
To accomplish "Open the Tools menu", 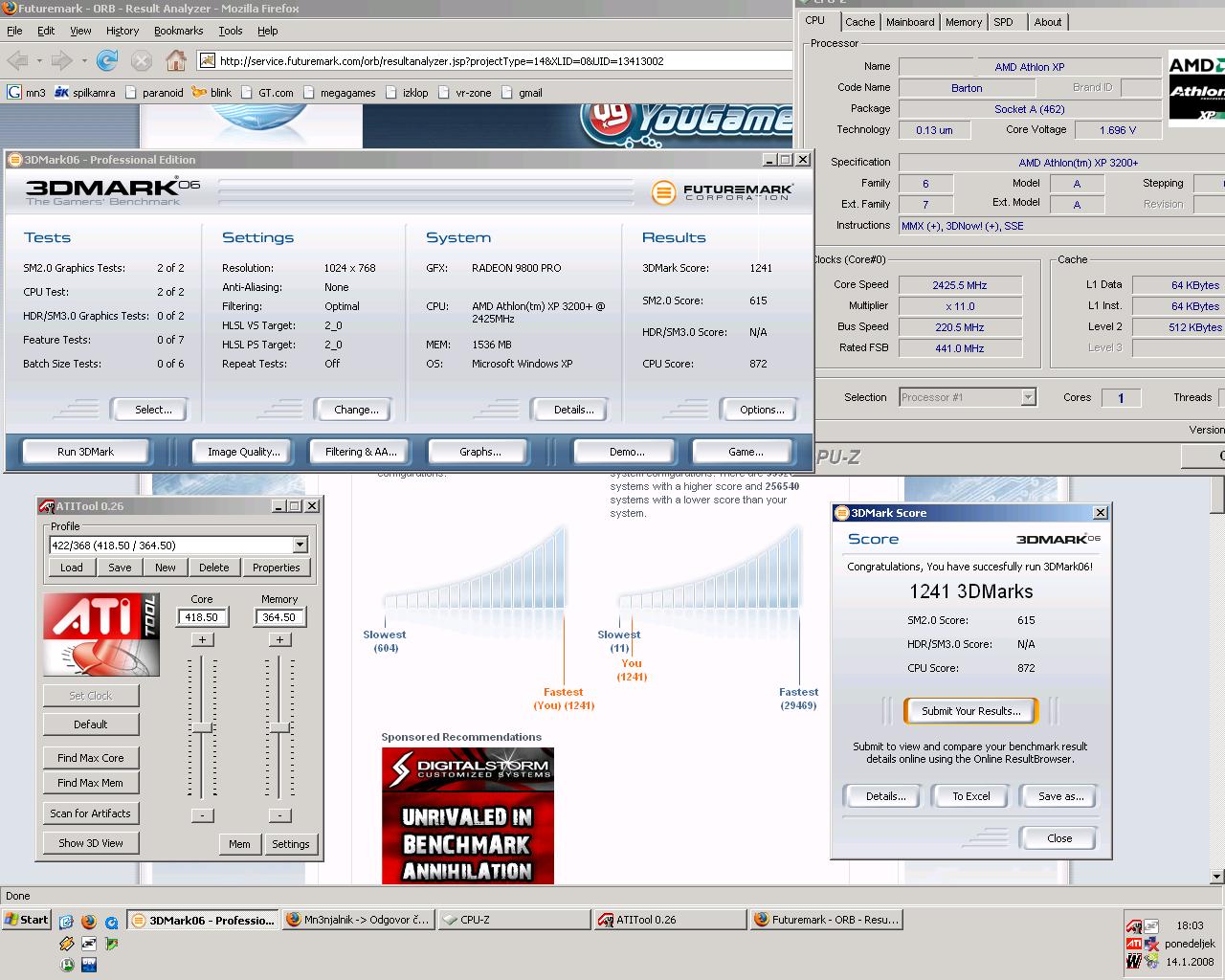I will coord(231,31).
